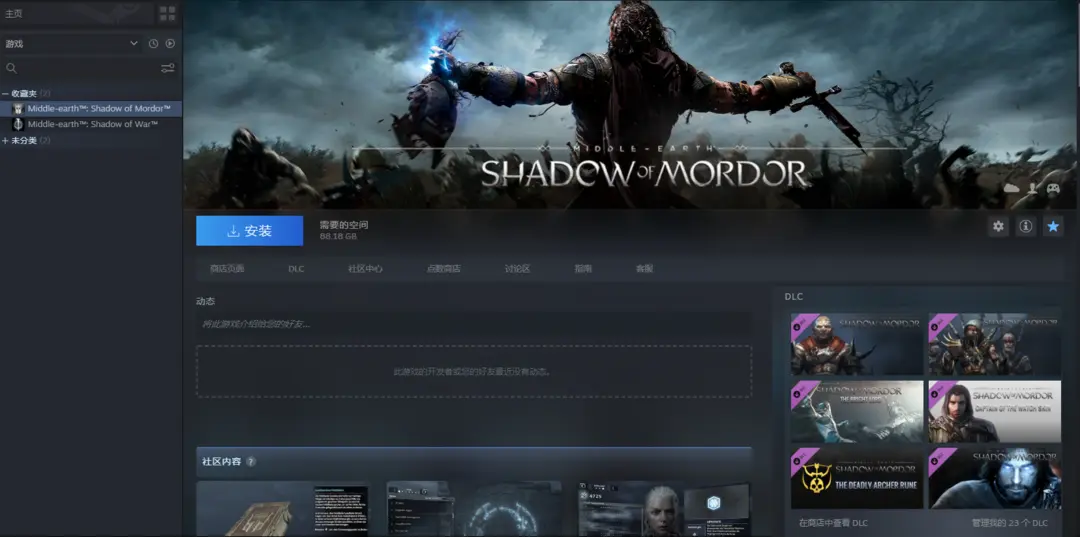
Task: Open the game info icon
Action: (1026, 226)
